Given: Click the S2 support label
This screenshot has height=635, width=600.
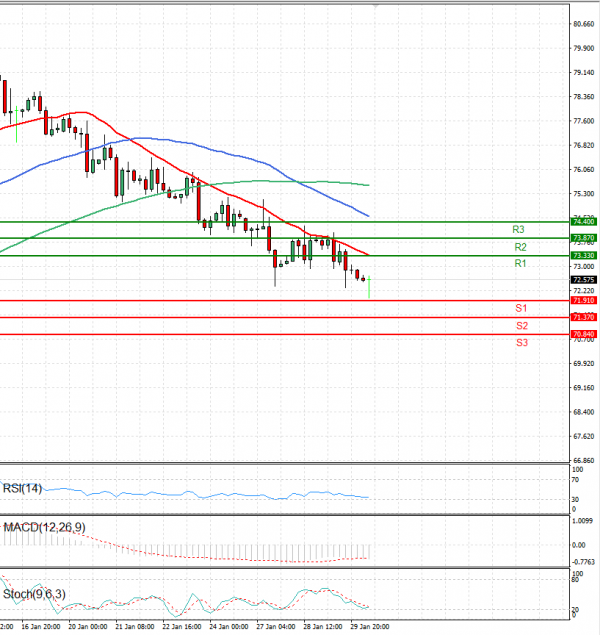Looking at the screenshot, I should pos(522,326).
